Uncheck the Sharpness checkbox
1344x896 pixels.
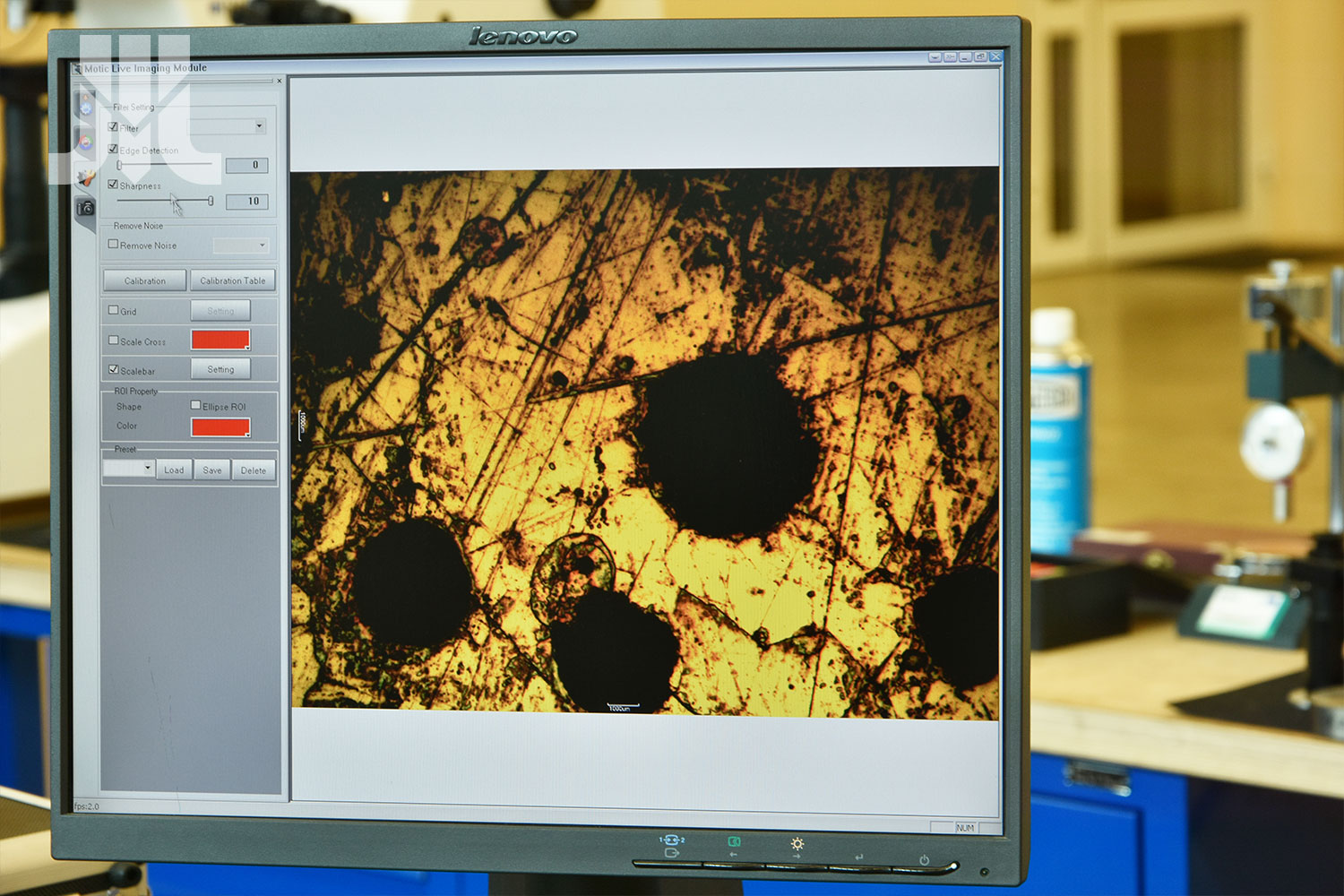point(113,185)
